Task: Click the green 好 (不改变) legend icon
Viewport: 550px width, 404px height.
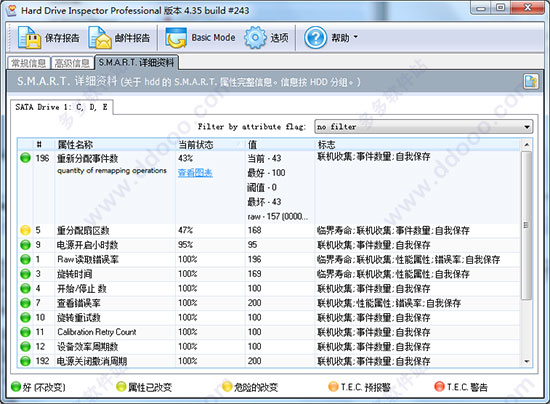Action: coord(16,386)
